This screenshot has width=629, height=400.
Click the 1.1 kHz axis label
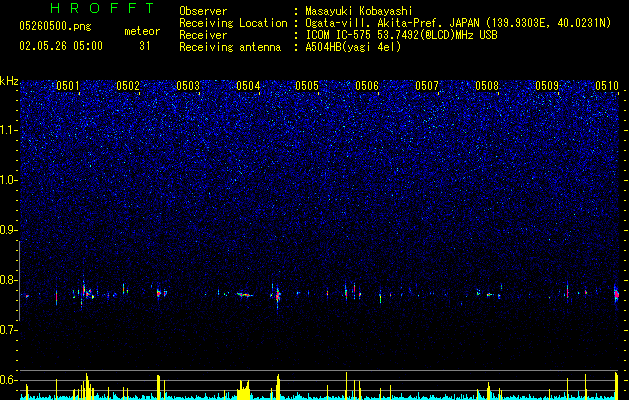(x=8, y=130)
